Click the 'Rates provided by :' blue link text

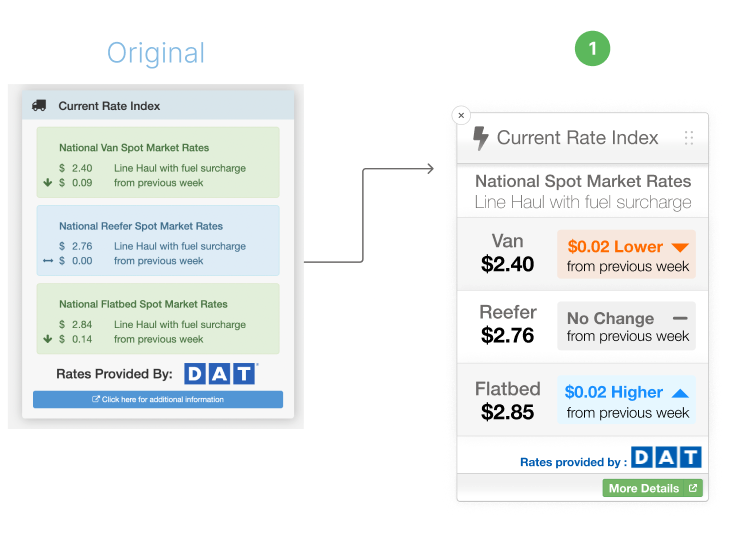tap(573, 462)
